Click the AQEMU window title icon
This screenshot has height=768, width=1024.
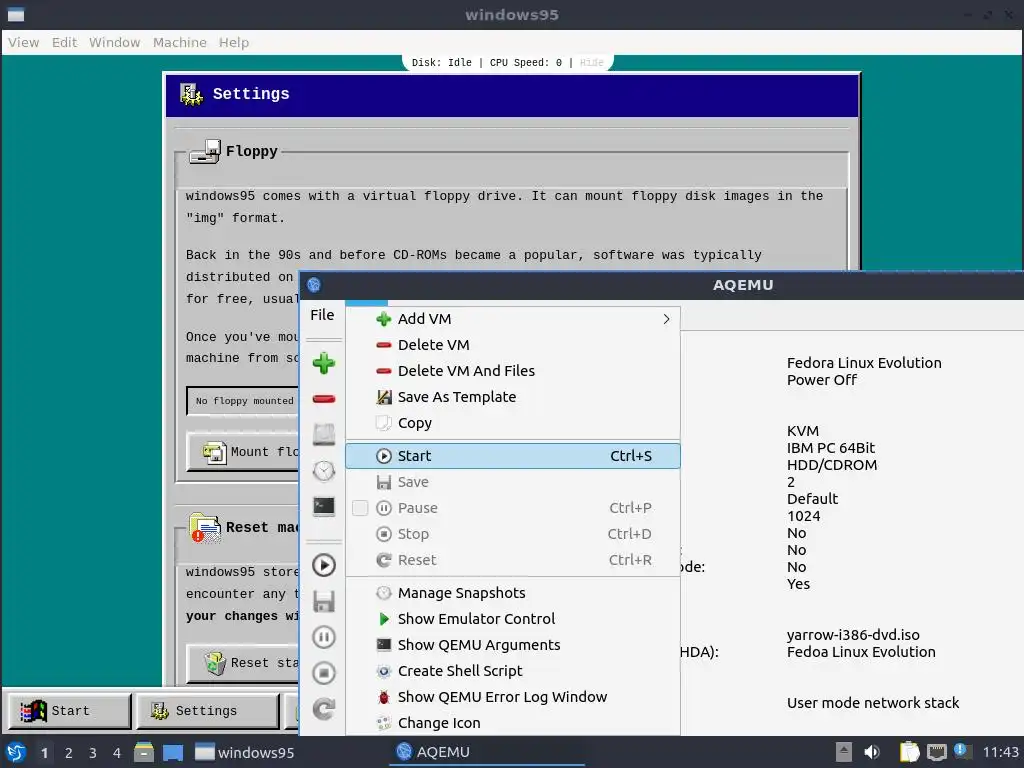point(314,285)
